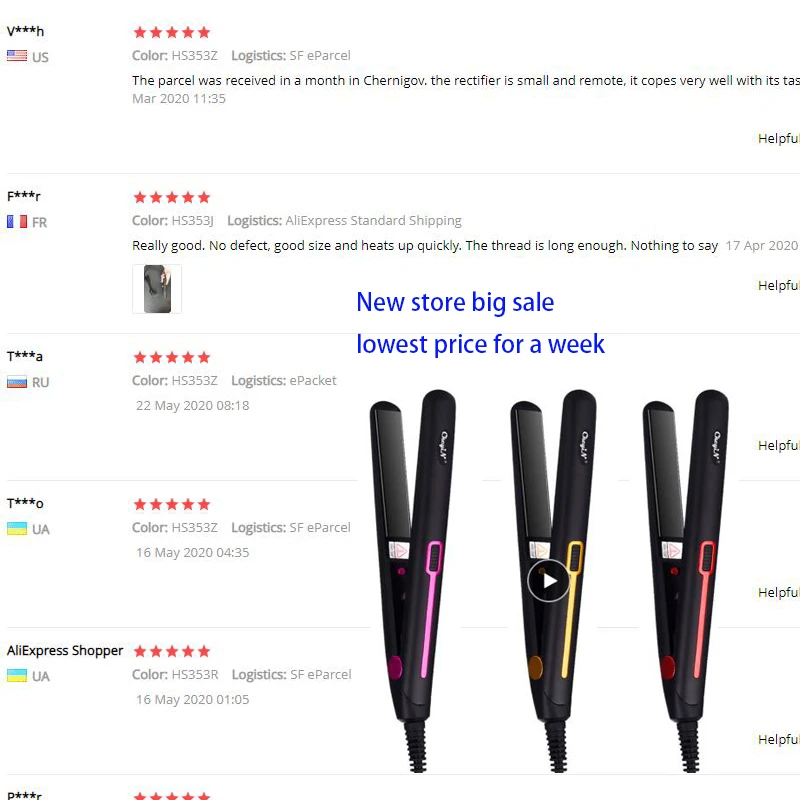The image size is (800, 800).
Task: Click the French flag icon under F***r
Action: pos(17,221)
